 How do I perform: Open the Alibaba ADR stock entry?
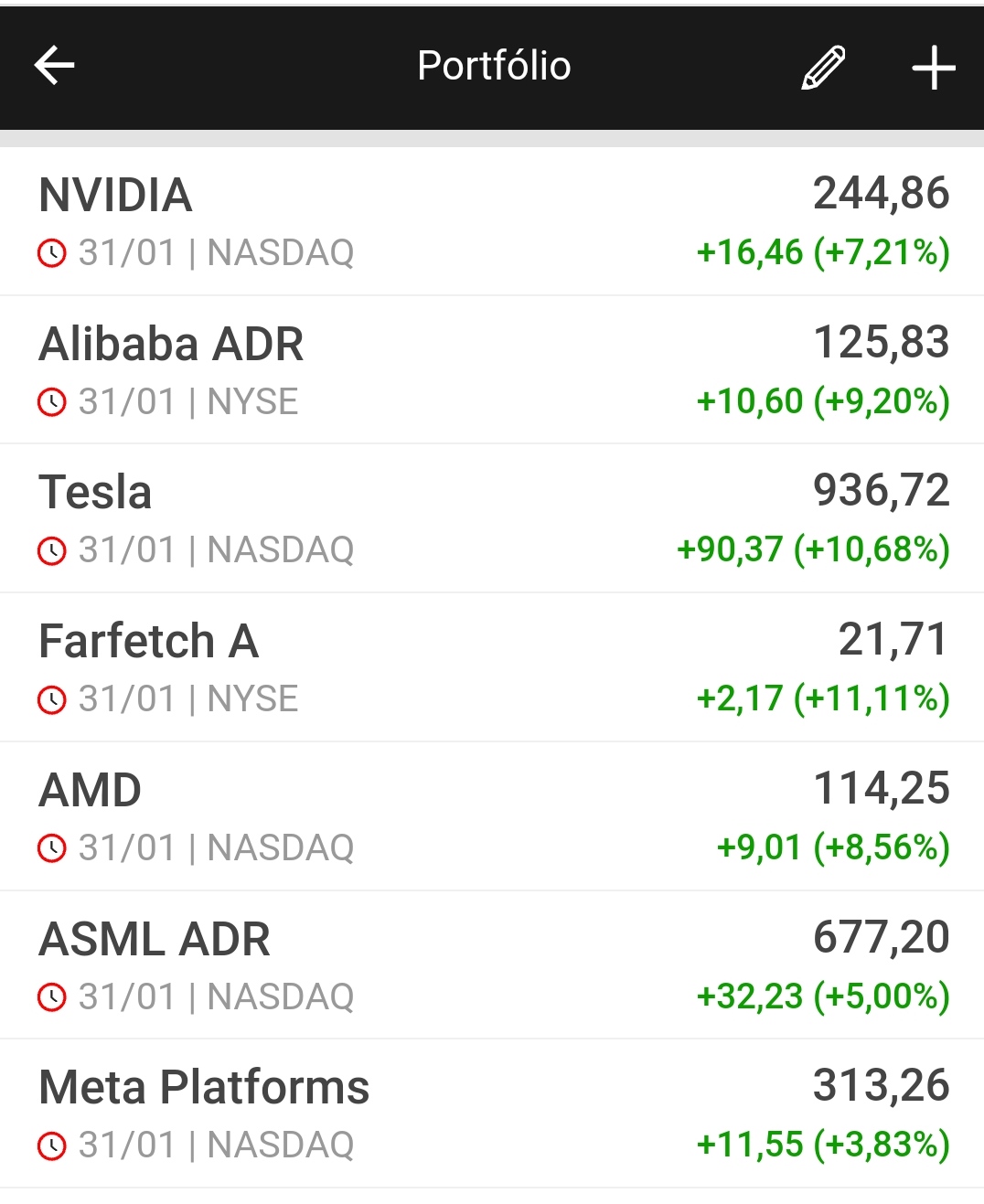(x=171, y=345)
